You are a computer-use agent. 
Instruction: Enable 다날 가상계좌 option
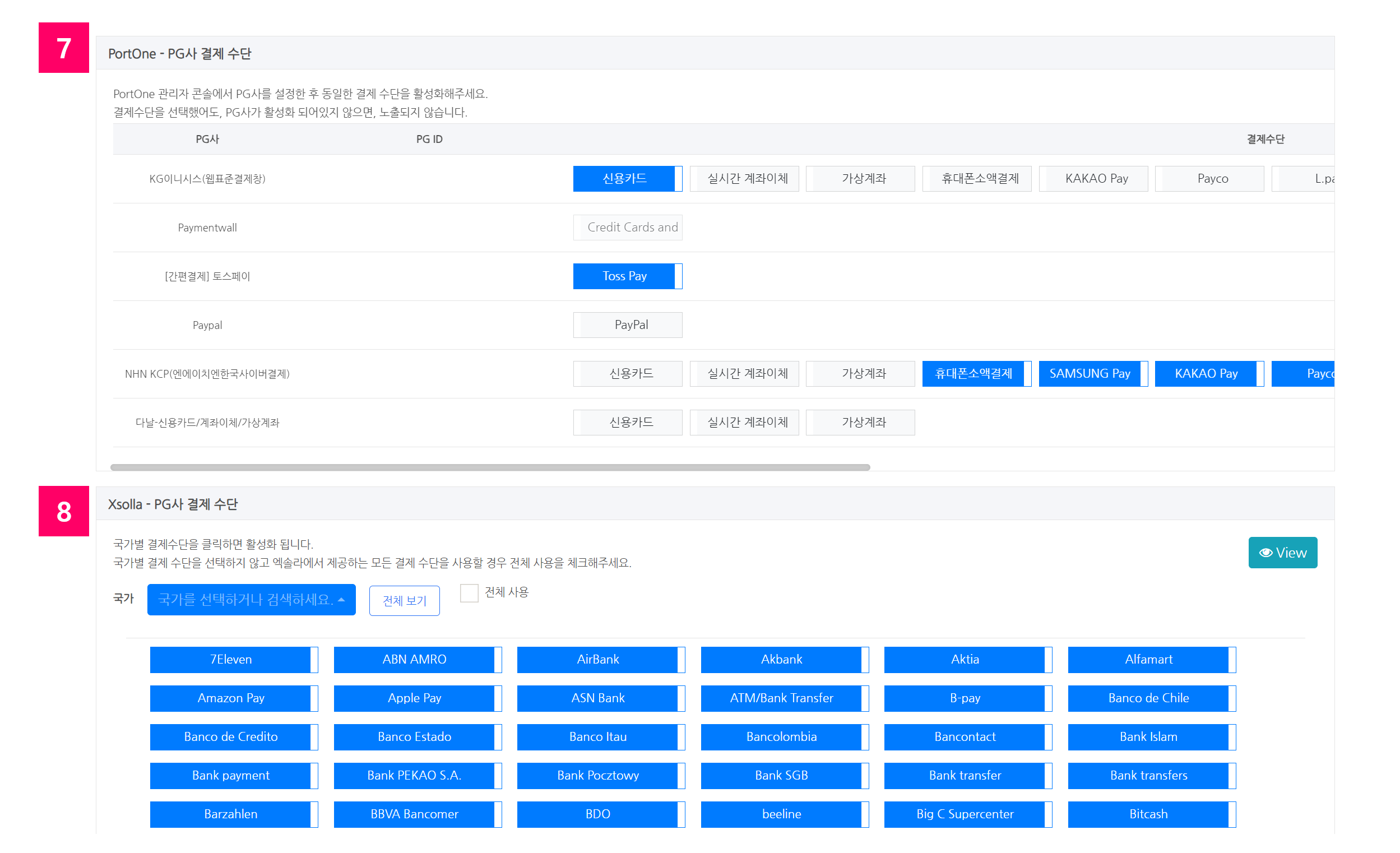point(860,423)
